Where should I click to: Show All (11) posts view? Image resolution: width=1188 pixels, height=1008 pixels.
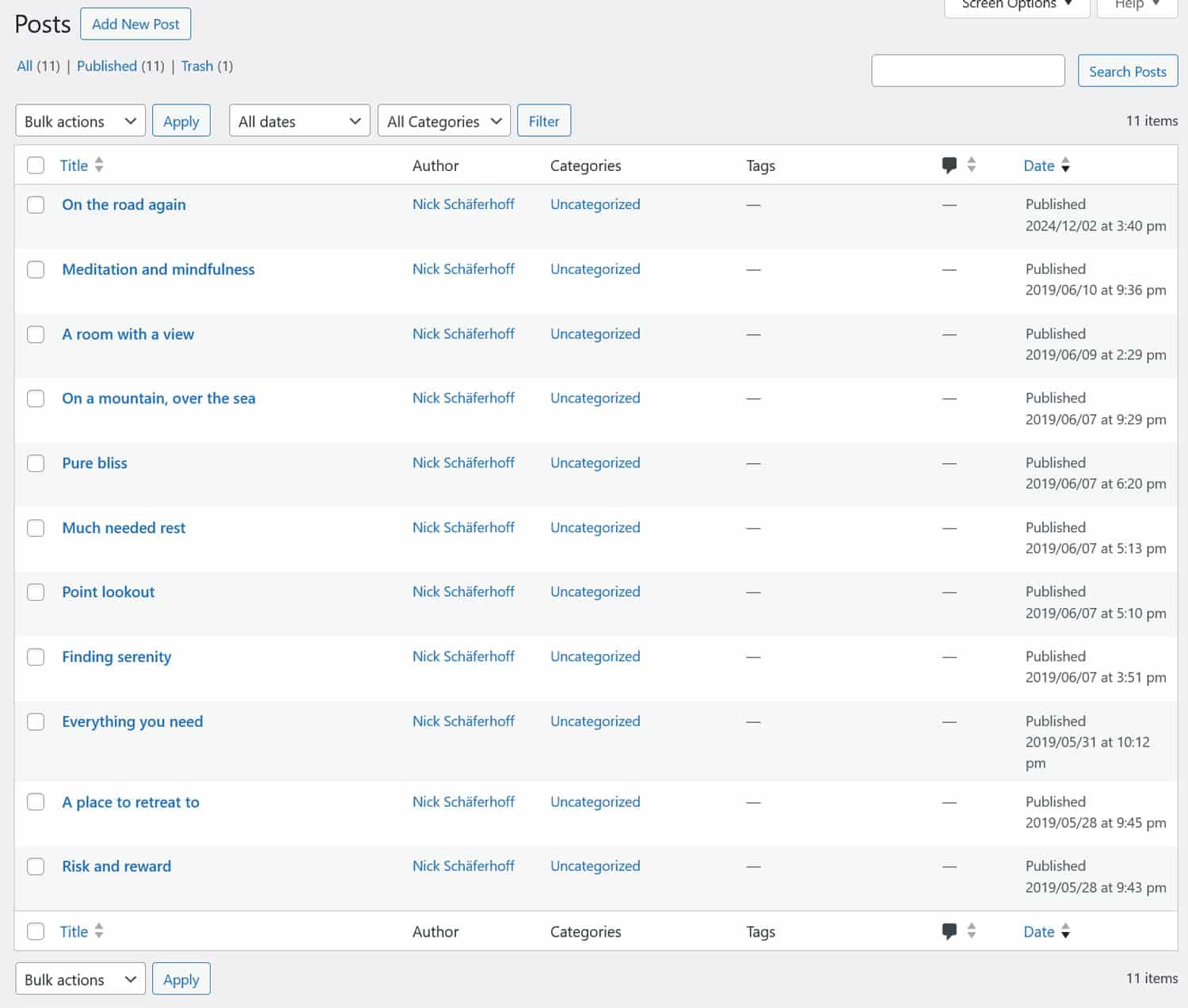[38, 66]
